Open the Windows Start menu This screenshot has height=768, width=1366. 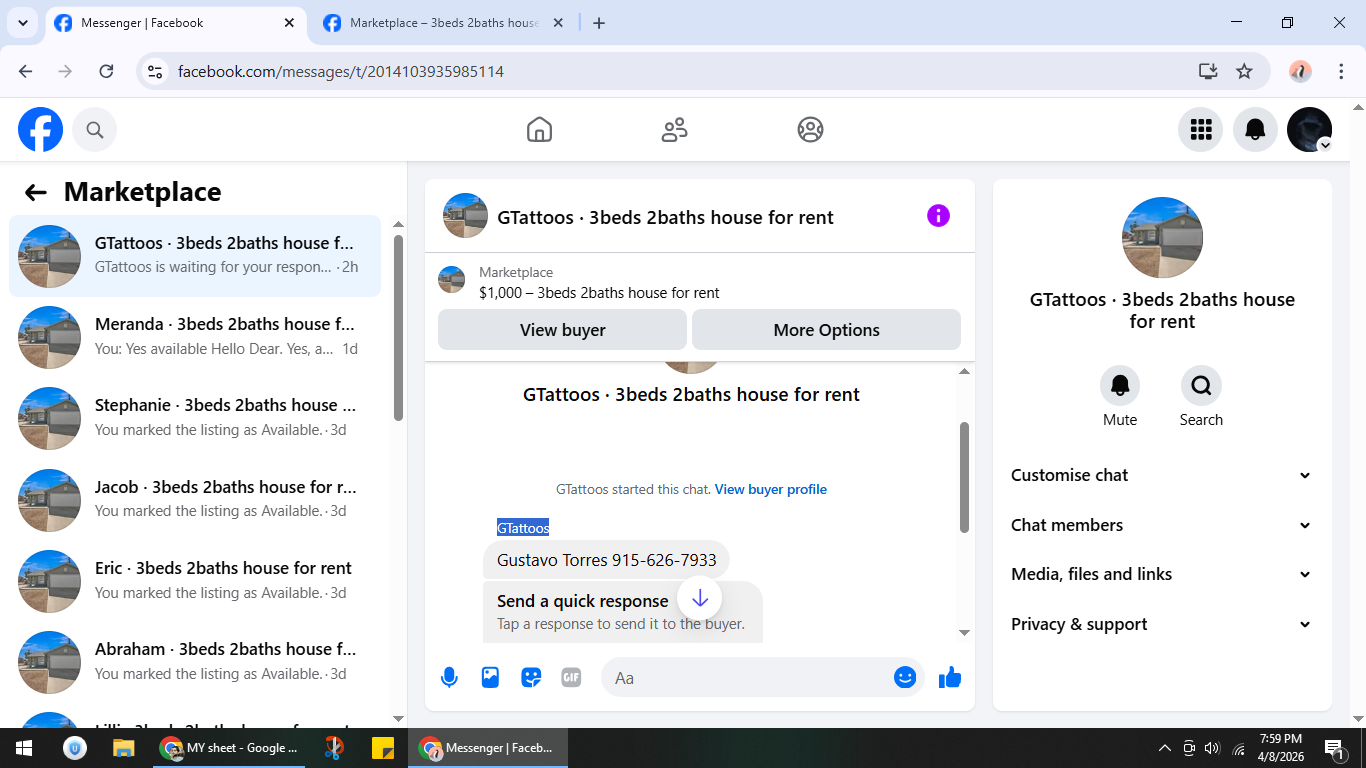tap(24, 748)
